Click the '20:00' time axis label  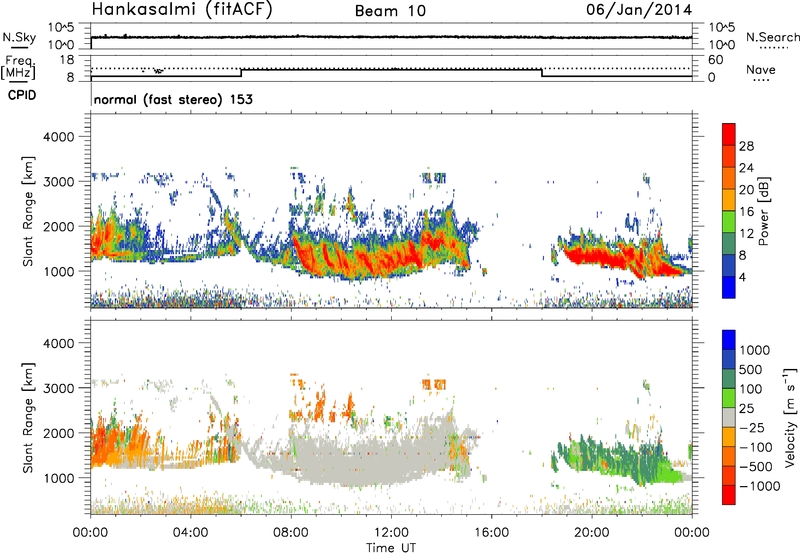[592, 533]
